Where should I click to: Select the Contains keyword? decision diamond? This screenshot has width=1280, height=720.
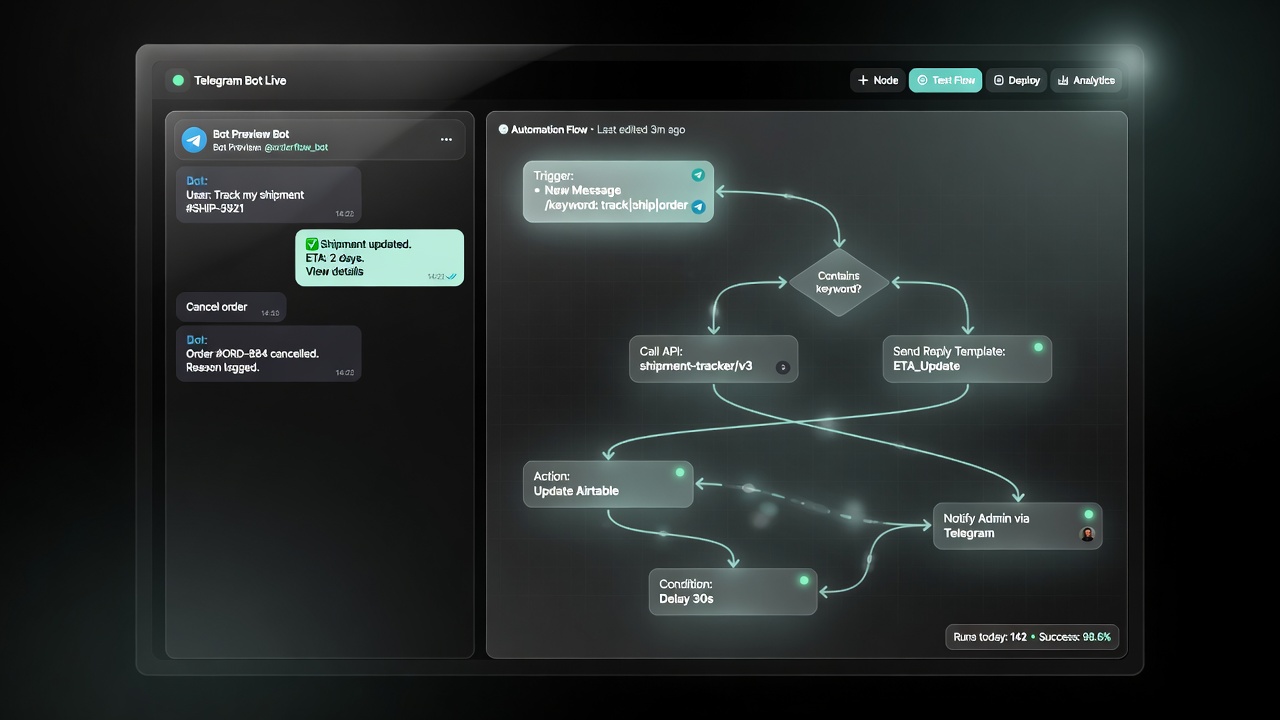coord(839,282)
